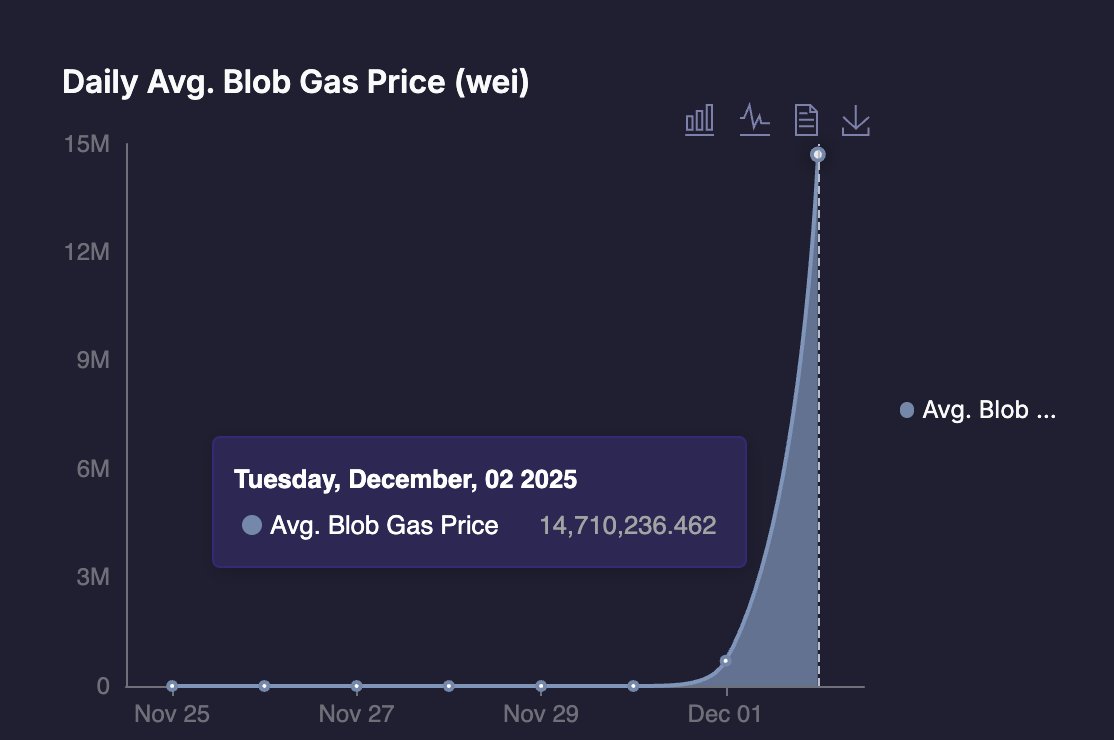Viewport: 1114px width, 740px height.
Task: Select the Nov 28 data point
Action: coord(449,686)
